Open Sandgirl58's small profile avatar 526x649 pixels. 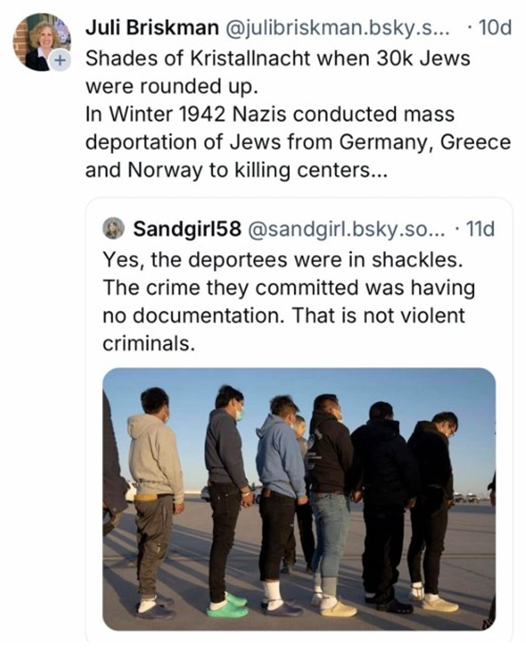113,228
